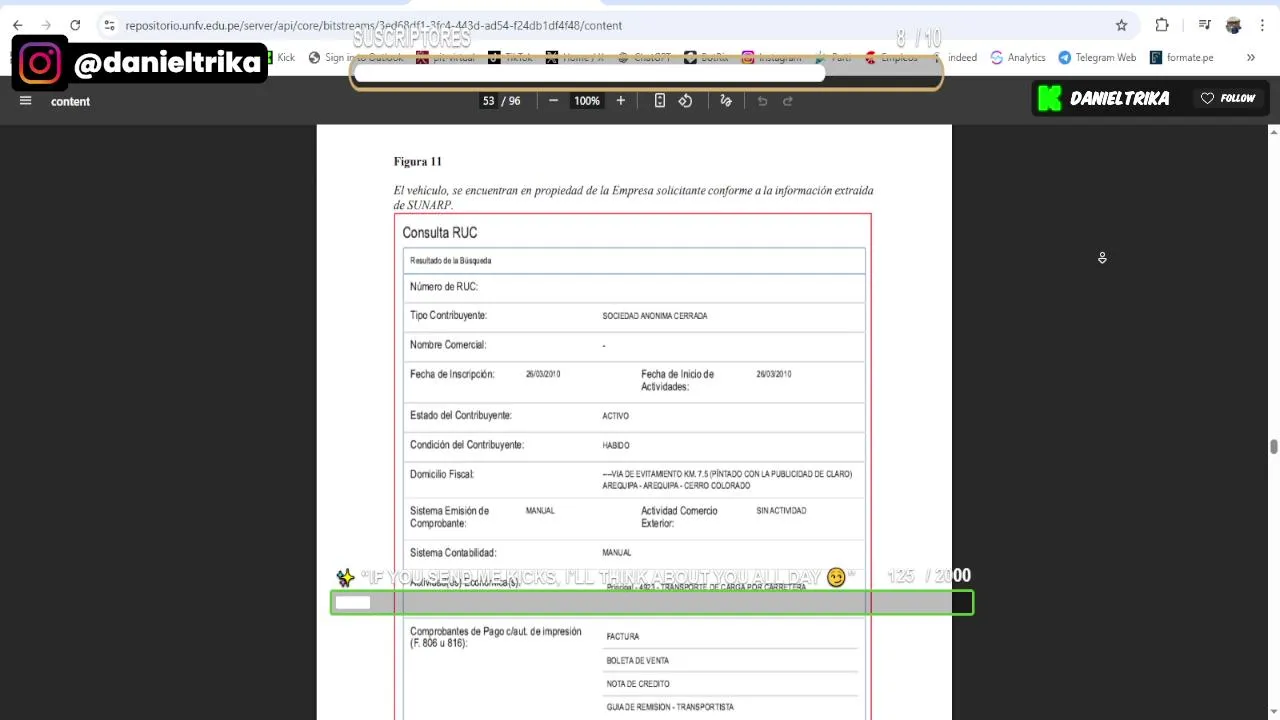Click the 'Nombre Comercial:' label
The height and width of the screenshot is (720, 1280).
[448, 345]
